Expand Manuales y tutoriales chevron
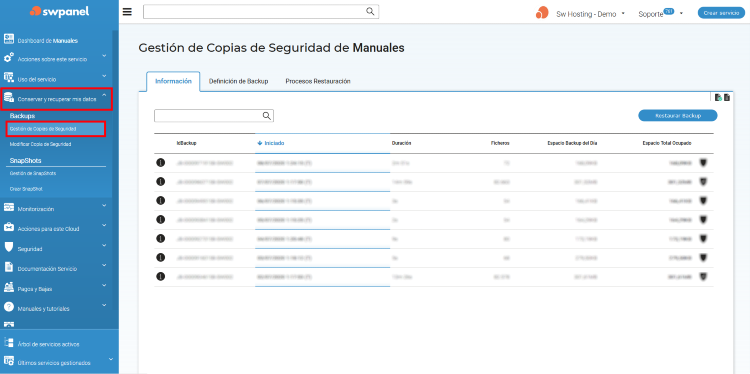This screenshot has height=374, width=750. coord(104,306)
